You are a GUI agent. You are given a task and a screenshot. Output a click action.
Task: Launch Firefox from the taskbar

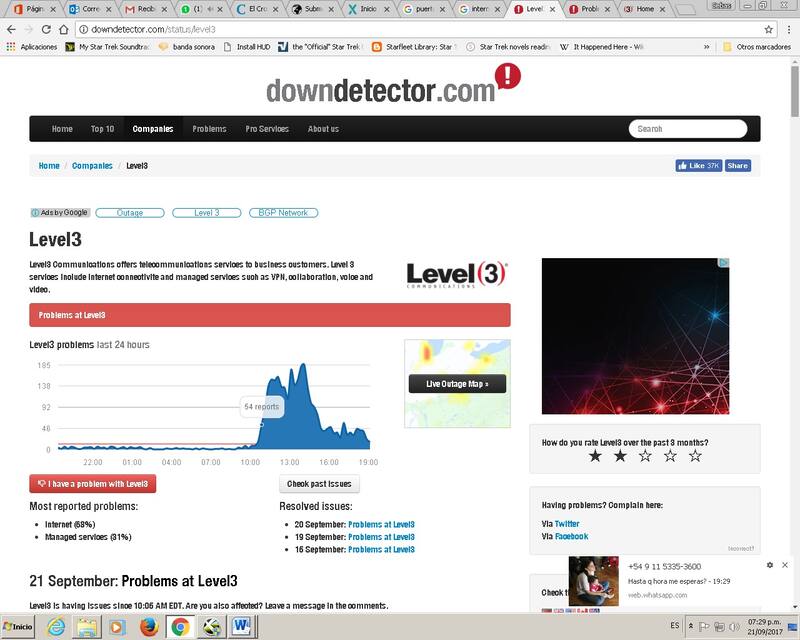point(149,627)
